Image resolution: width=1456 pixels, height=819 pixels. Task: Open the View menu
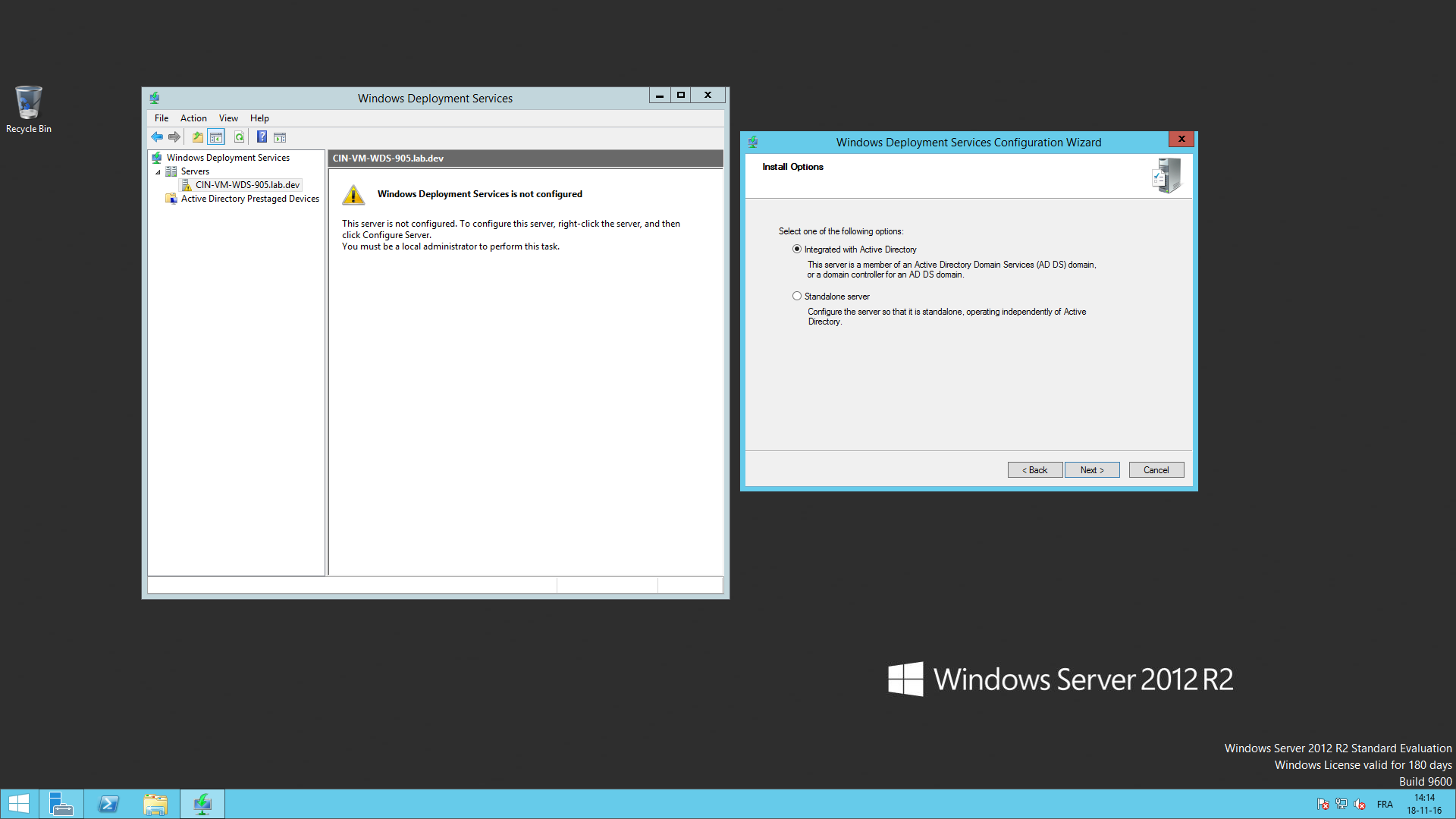tap(228, 118)
